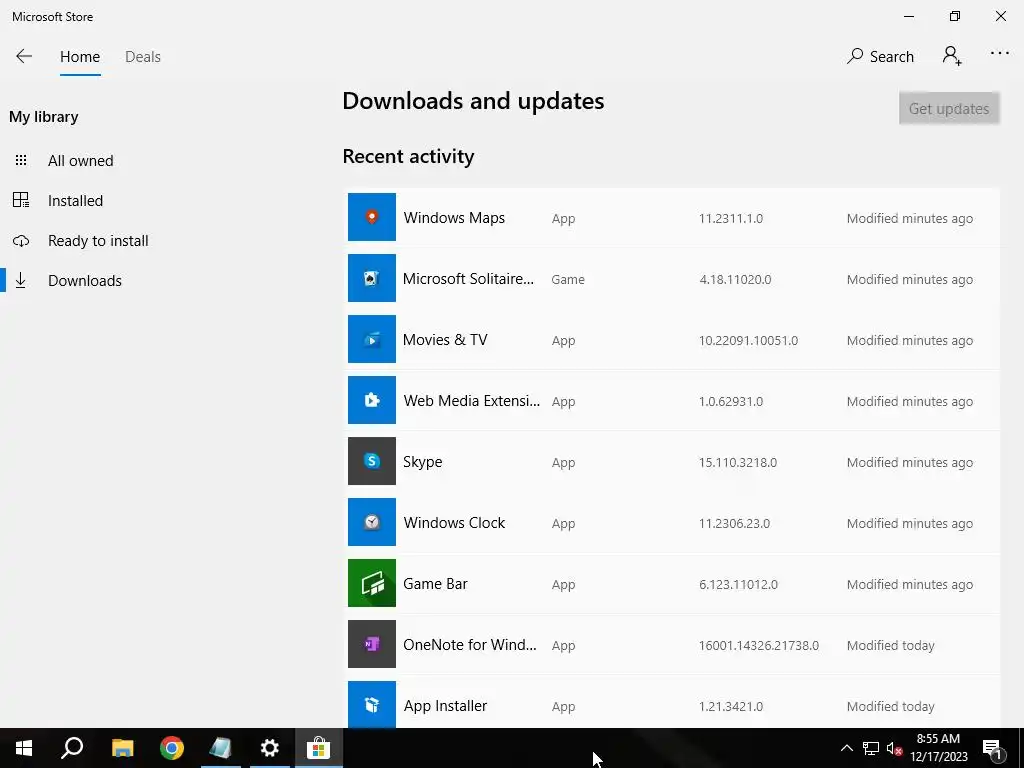This screenshot has height=768, width=1024.
Task: Click the Microsoft Solitaire app icon
Action: pos(372,278)
